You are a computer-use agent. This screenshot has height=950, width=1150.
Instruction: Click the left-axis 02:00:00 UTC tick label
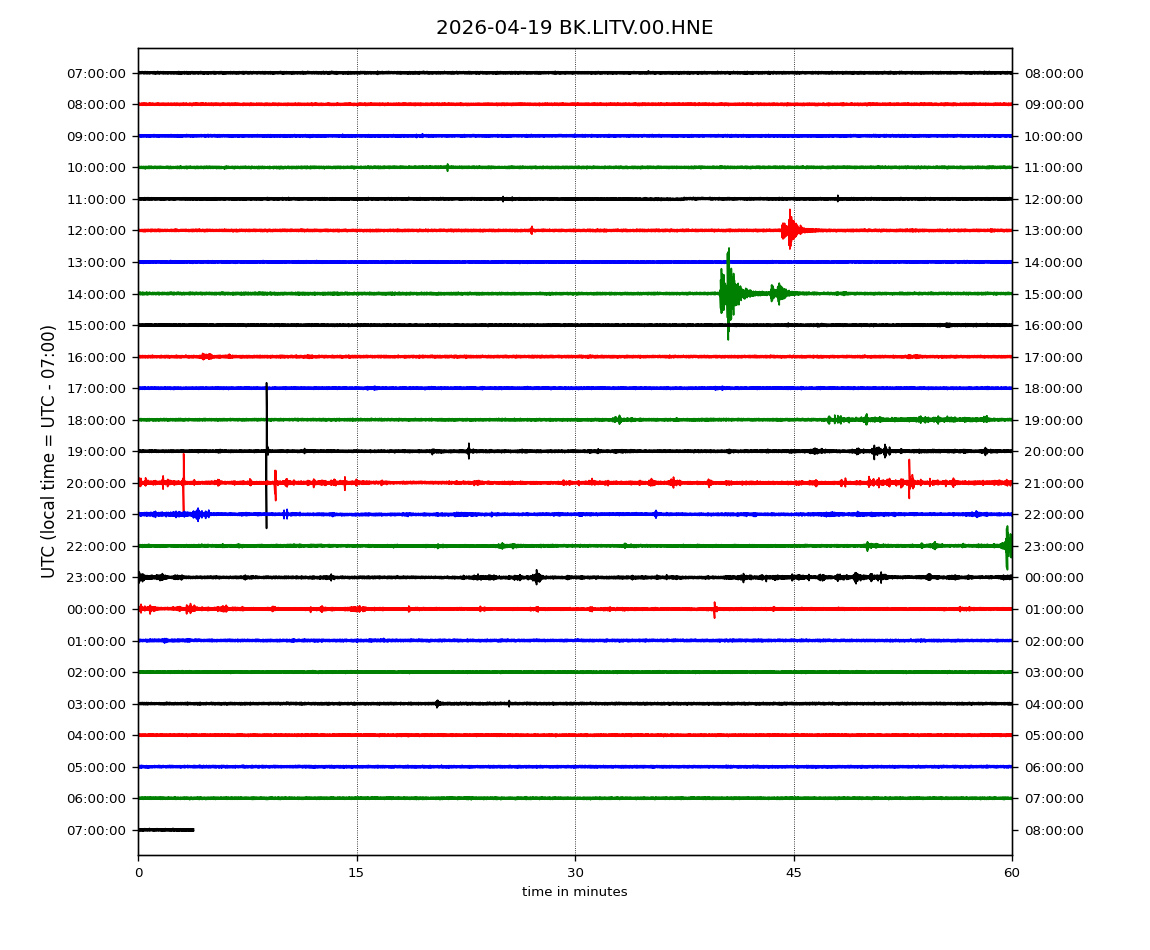point(98,672)
